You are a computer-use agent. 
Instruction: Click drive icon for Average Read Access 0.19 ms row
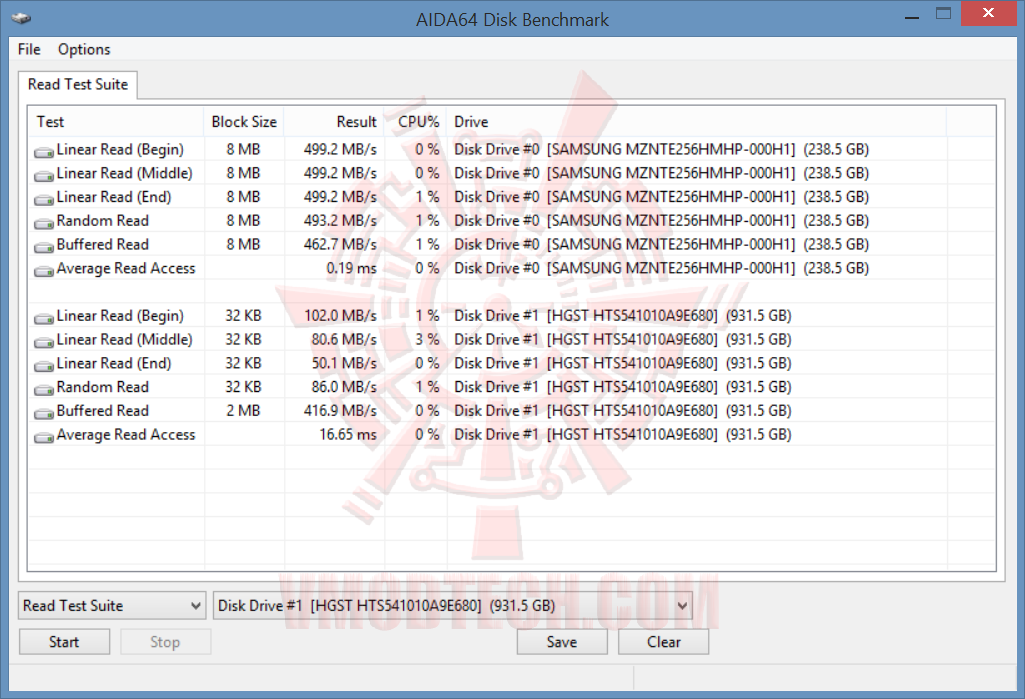pos(44,271)
